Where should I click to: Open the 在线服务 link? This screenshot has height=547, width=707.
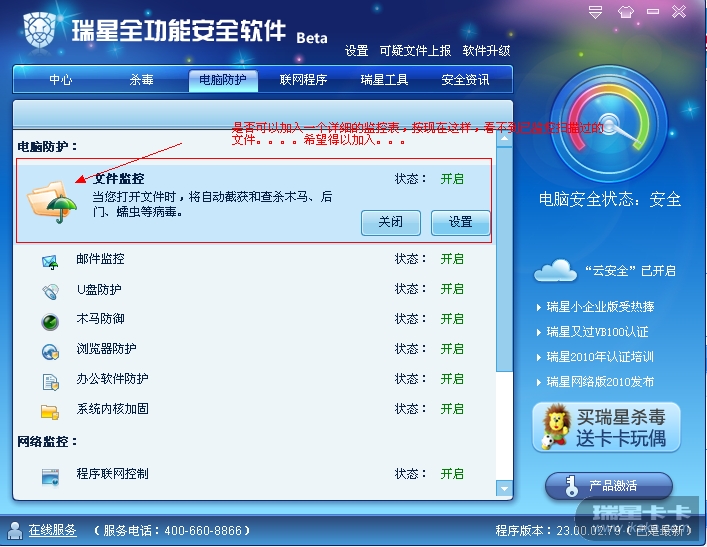53,530
